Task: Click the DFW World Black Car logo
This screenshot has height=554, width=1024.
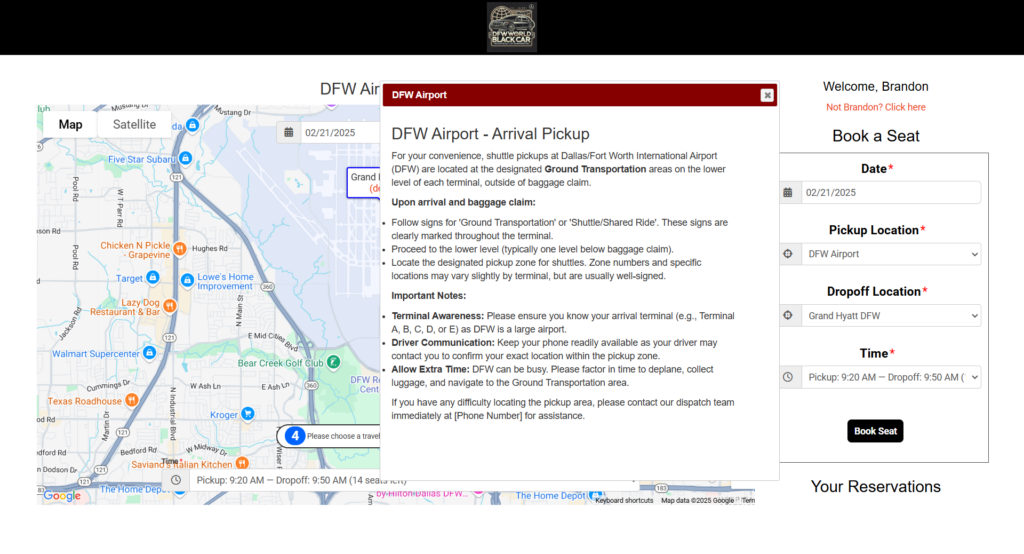Action: click(511, 27)
